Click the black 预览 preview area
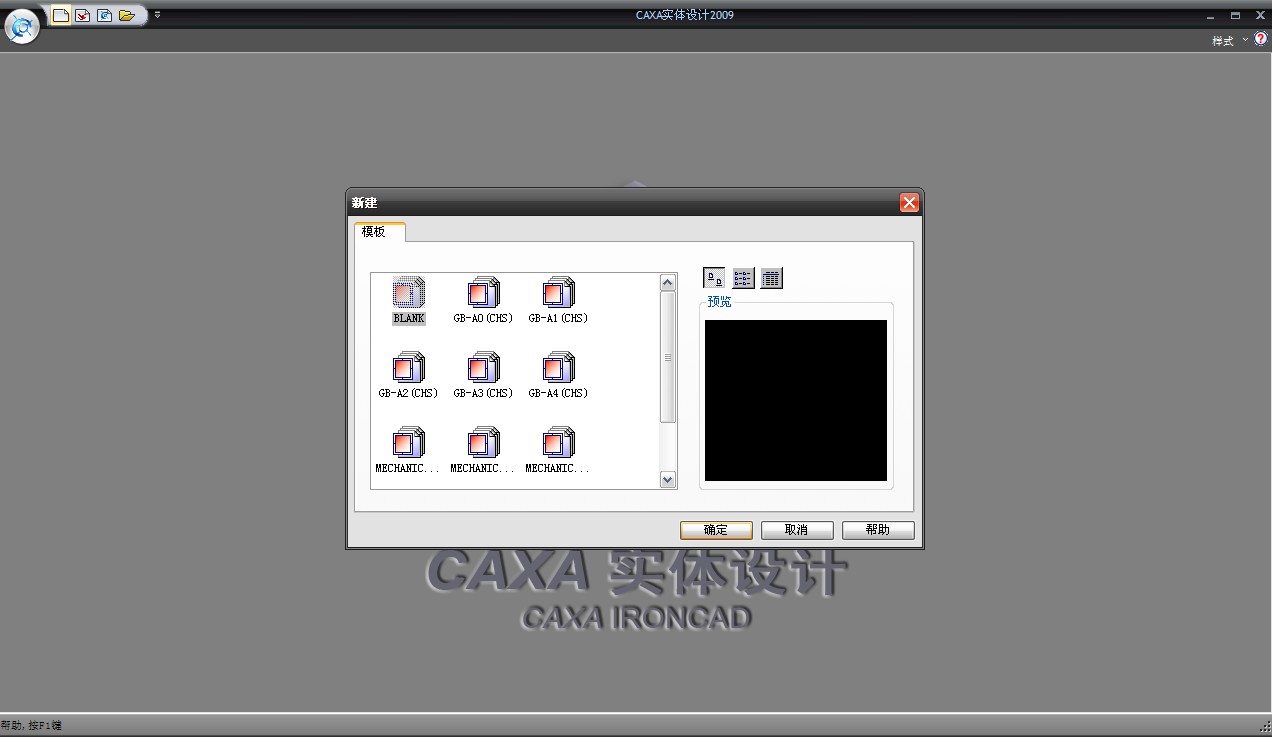 click(x=796, y=400)
